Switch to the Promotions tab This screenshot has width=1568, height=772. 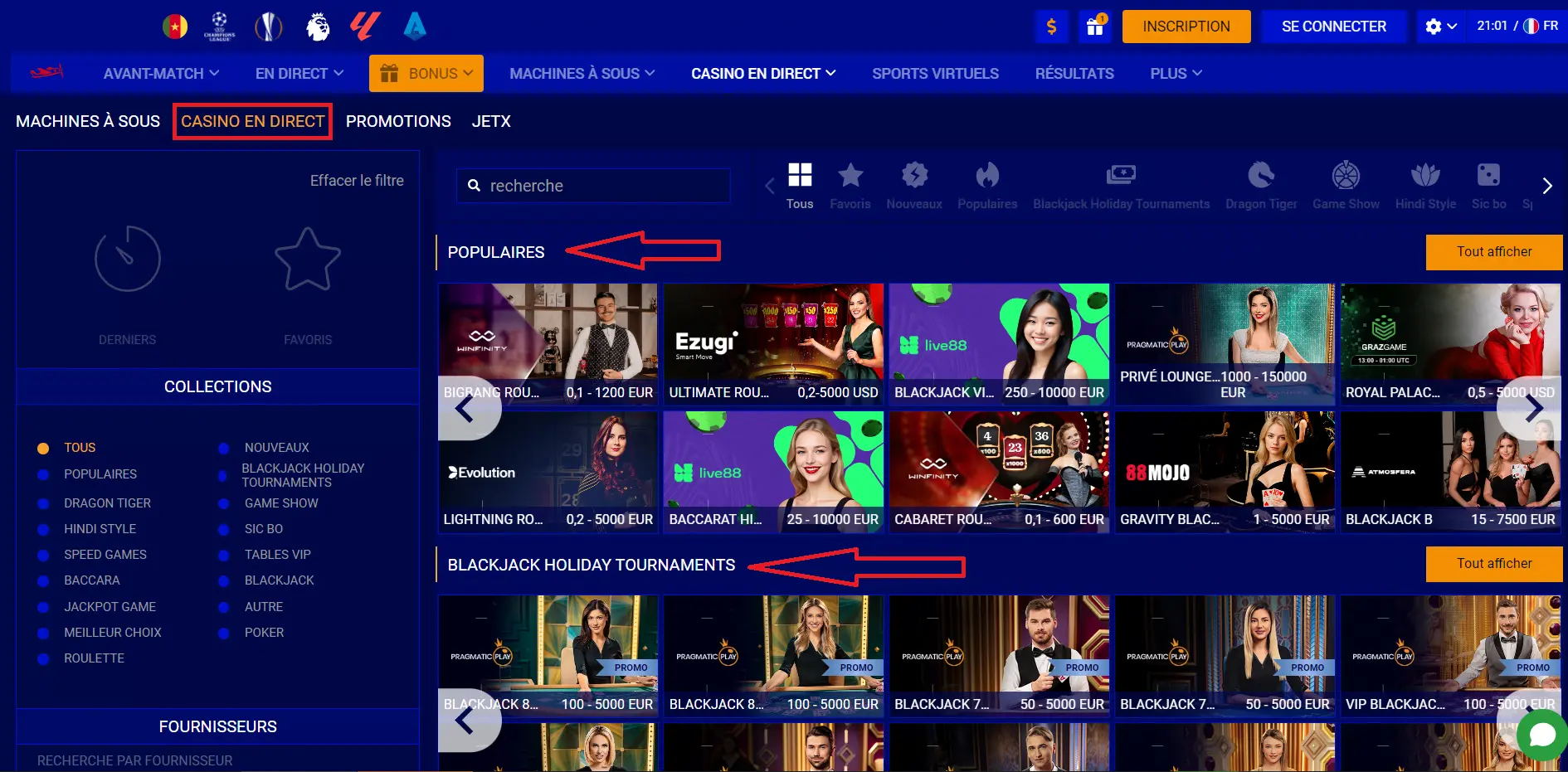tap(398, 121)
